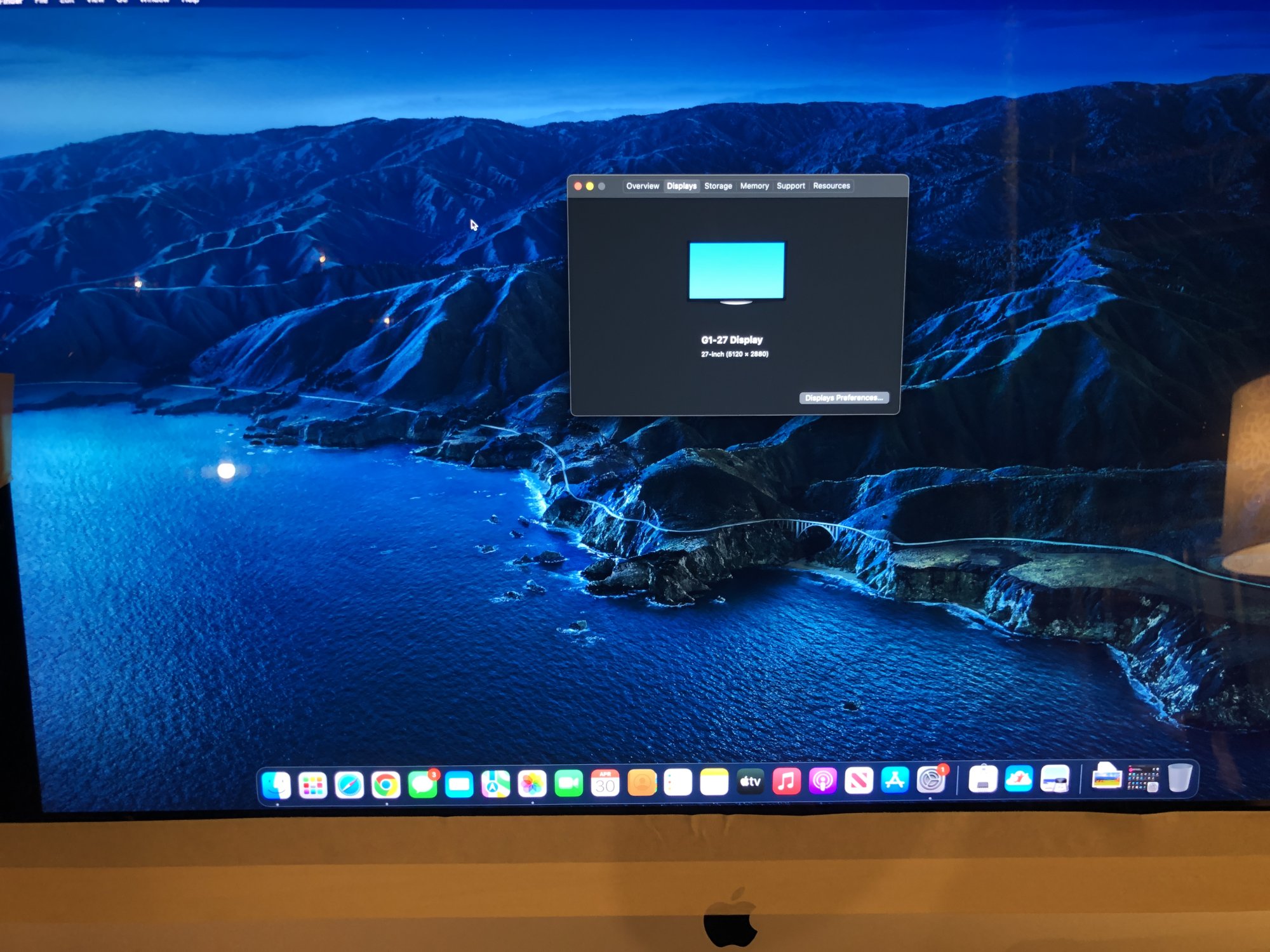Screen dimensions: 1270x952
Task: Select the Memory tab
Action: [754, 186]
